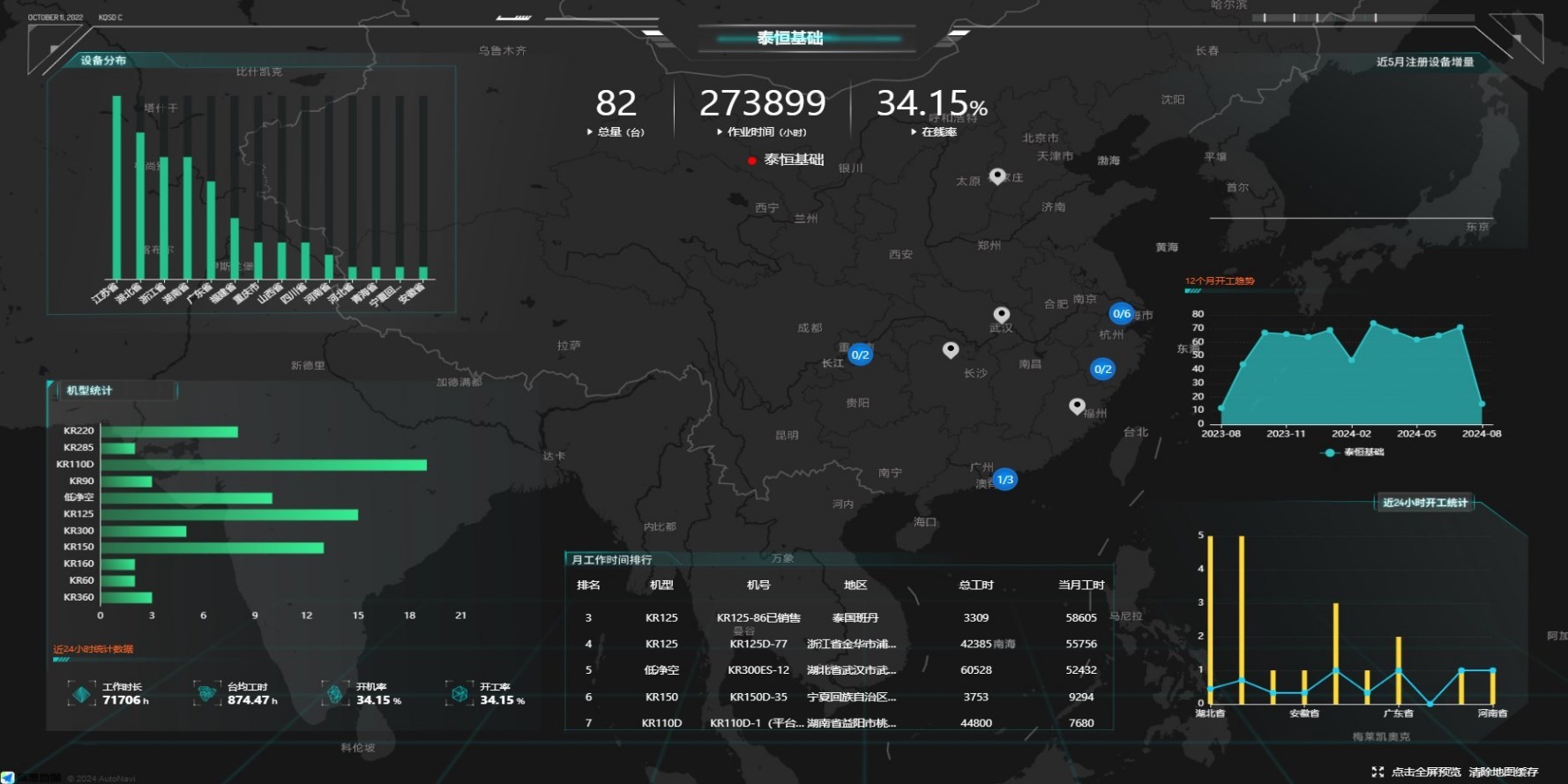Image resolution: width=1568 pixels, height=784 pixels.
Task: Toggle the 泰恒基础 legend under the trend chart
Action: [1354, 452]
